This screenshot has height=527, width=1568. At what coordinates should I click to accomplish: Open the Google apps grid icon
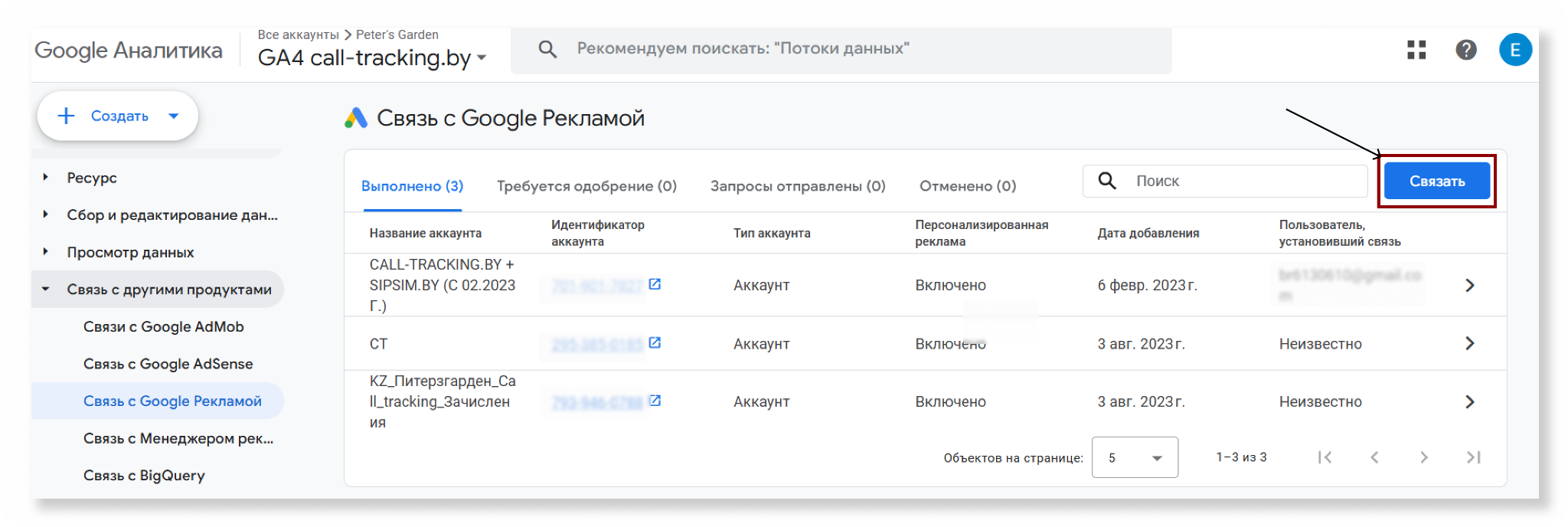point(1416,50)
